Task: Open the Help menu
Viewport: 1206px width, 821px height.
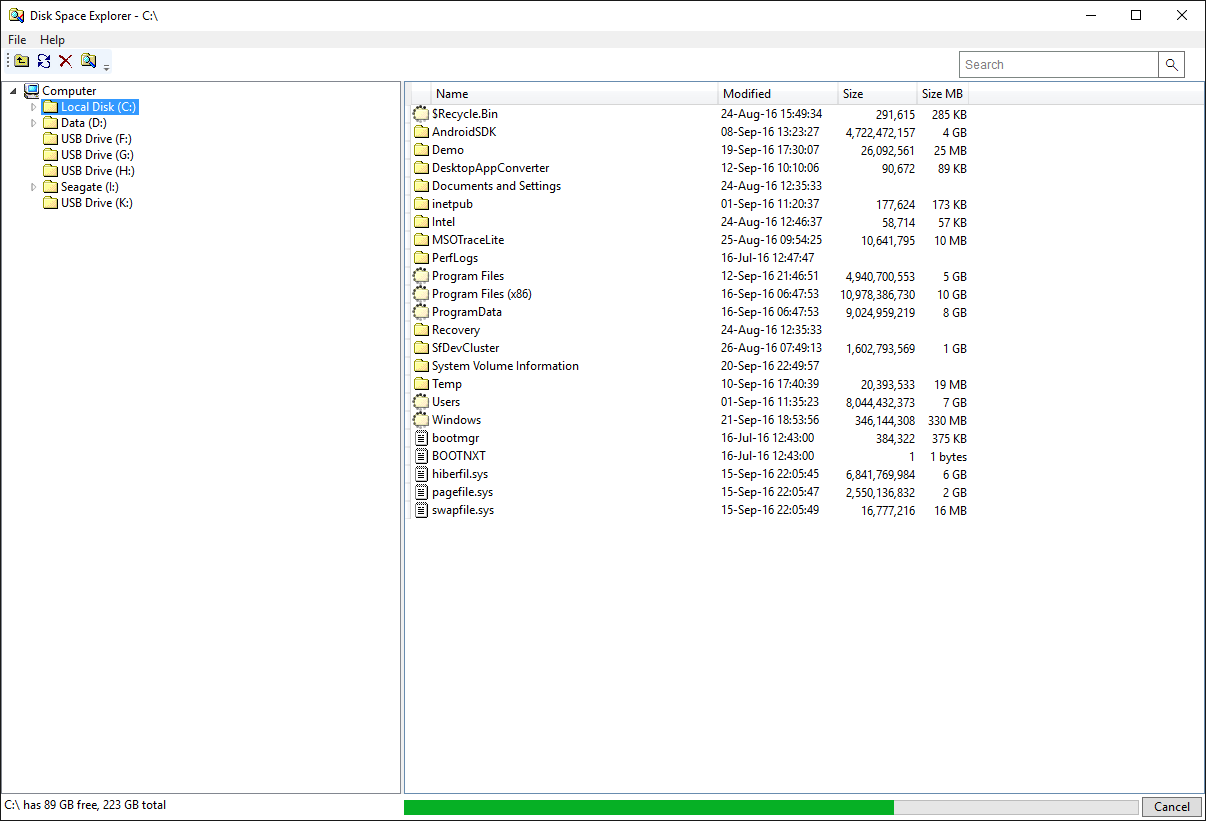Action: coord(52,40)
